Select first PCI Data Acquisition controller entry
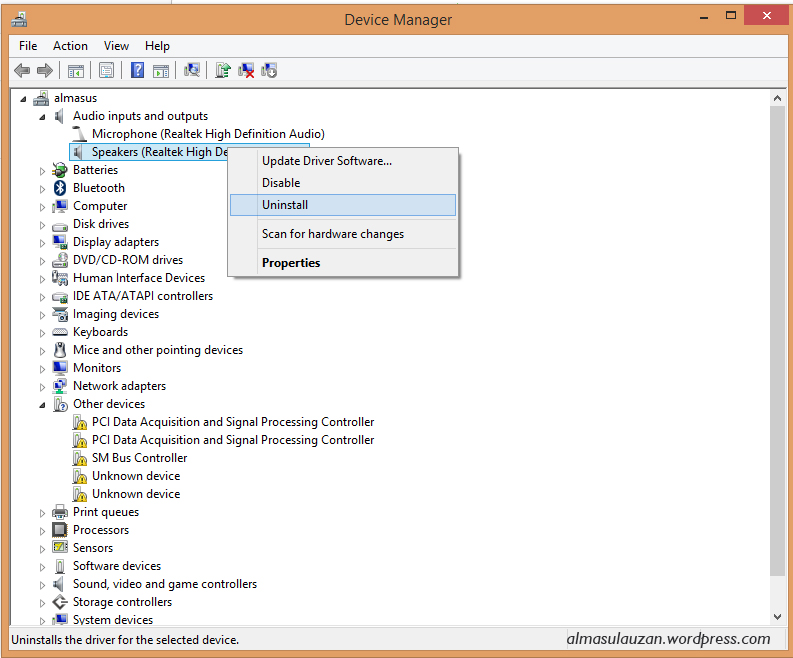This screenshot has height=658, width=793. click(x=233, y=422)
